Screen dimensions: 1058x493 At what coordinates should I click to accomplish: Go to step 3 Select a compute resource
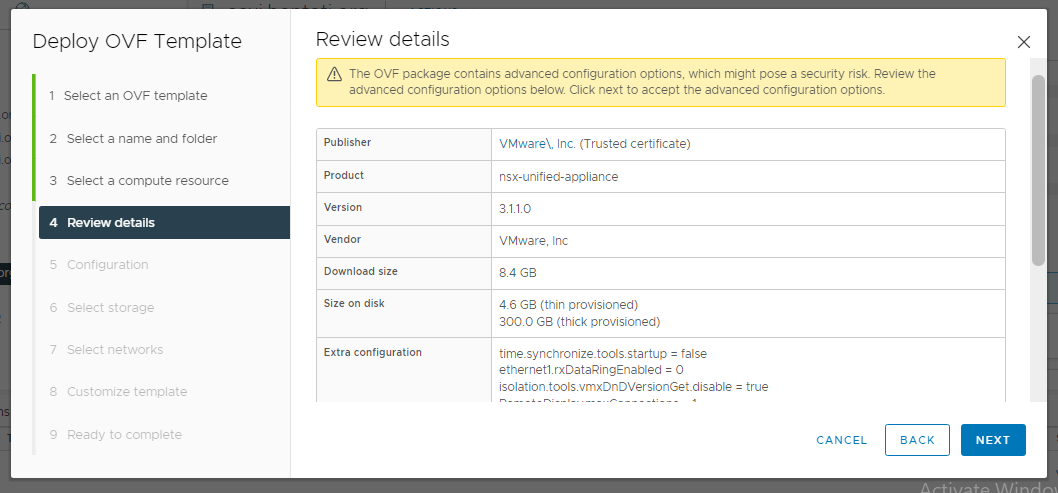pos(139,181)
